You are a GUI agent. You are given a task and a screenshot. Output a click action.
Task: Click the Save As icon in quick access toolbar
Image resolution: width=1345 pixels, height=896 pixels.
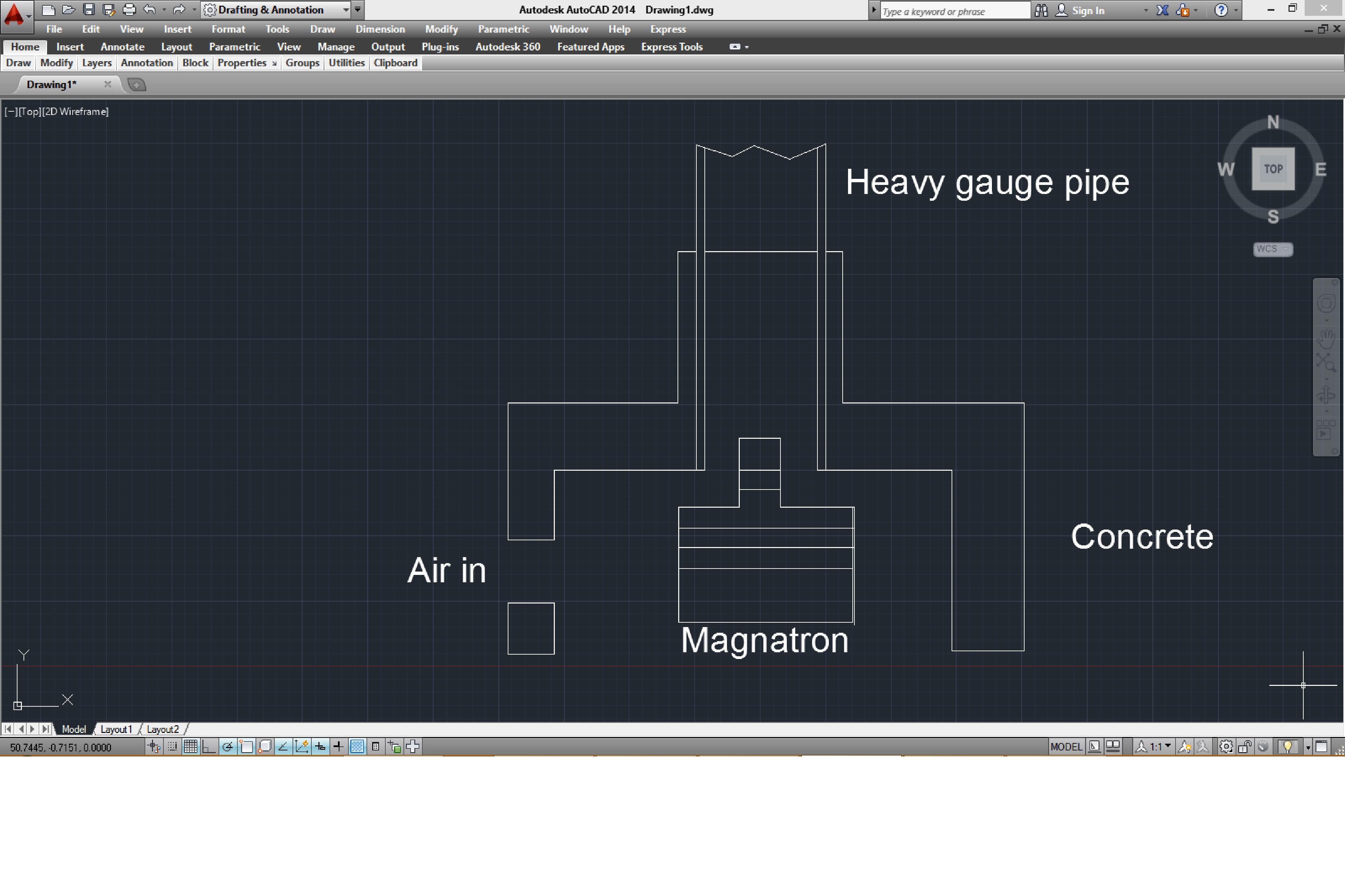click(x=109, y=10)
